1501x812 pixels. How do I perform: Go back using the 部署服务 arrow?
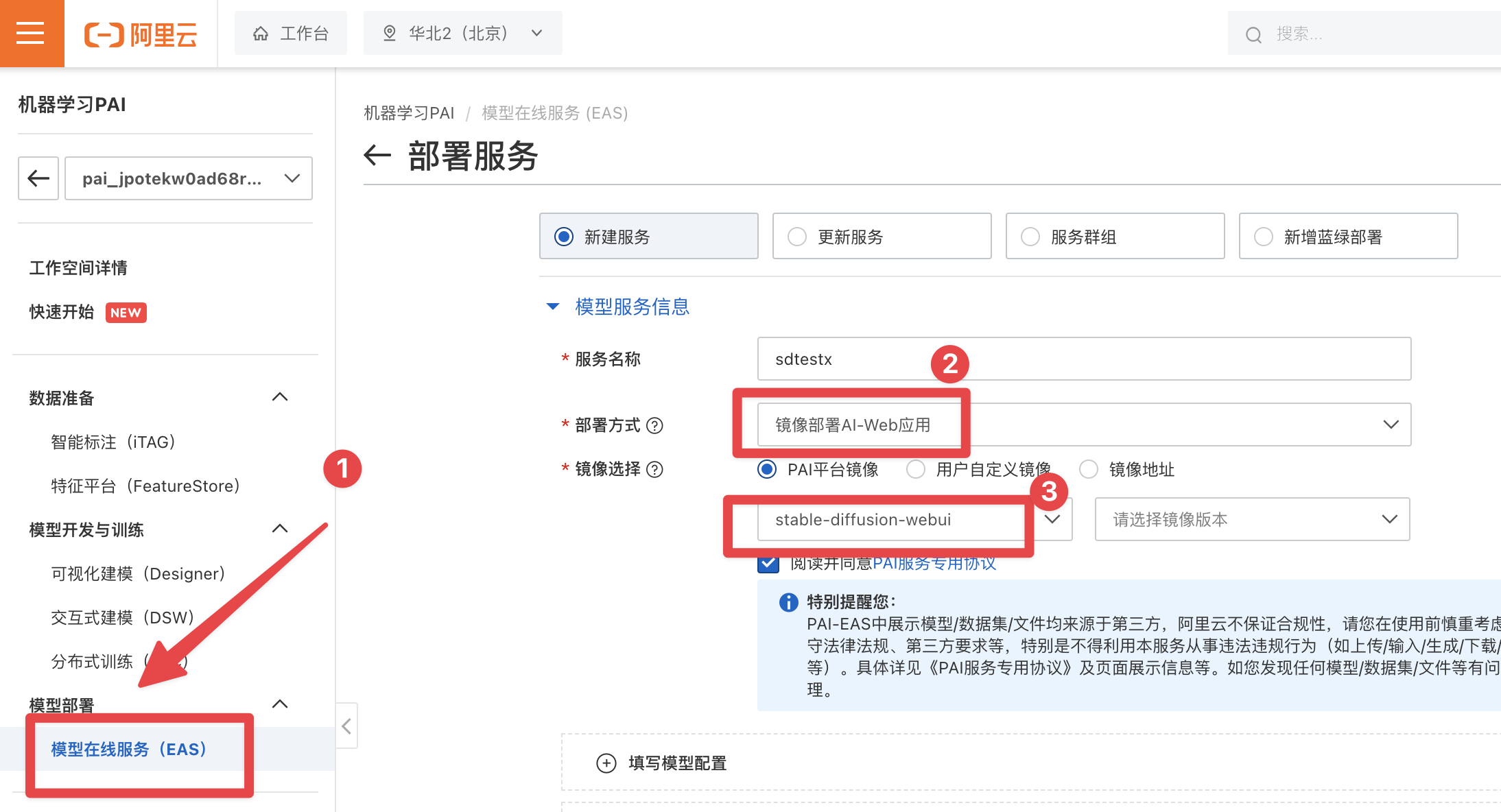pos(377,156)
